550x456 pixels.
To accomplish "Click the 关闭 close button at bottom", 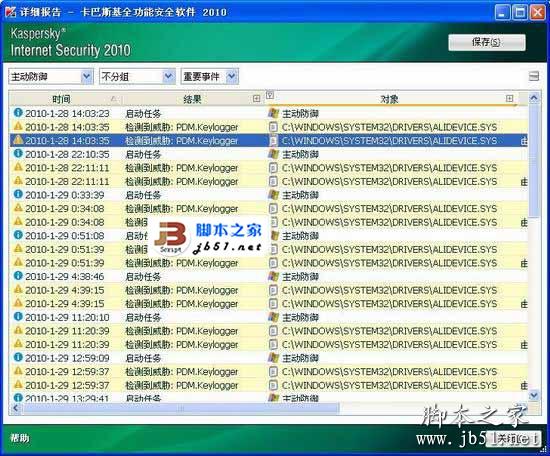I will (513, 438).
